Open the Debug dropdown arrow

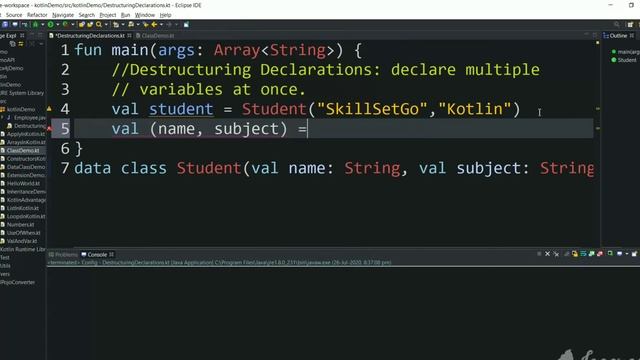(42, 24)
